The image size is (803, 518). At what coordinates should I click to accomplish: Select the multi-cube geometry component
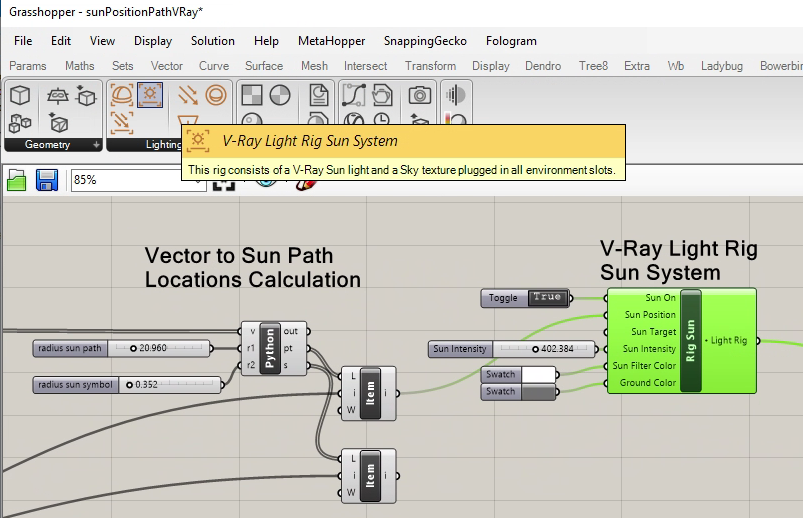pyautogui.click(x=20, y=123)
